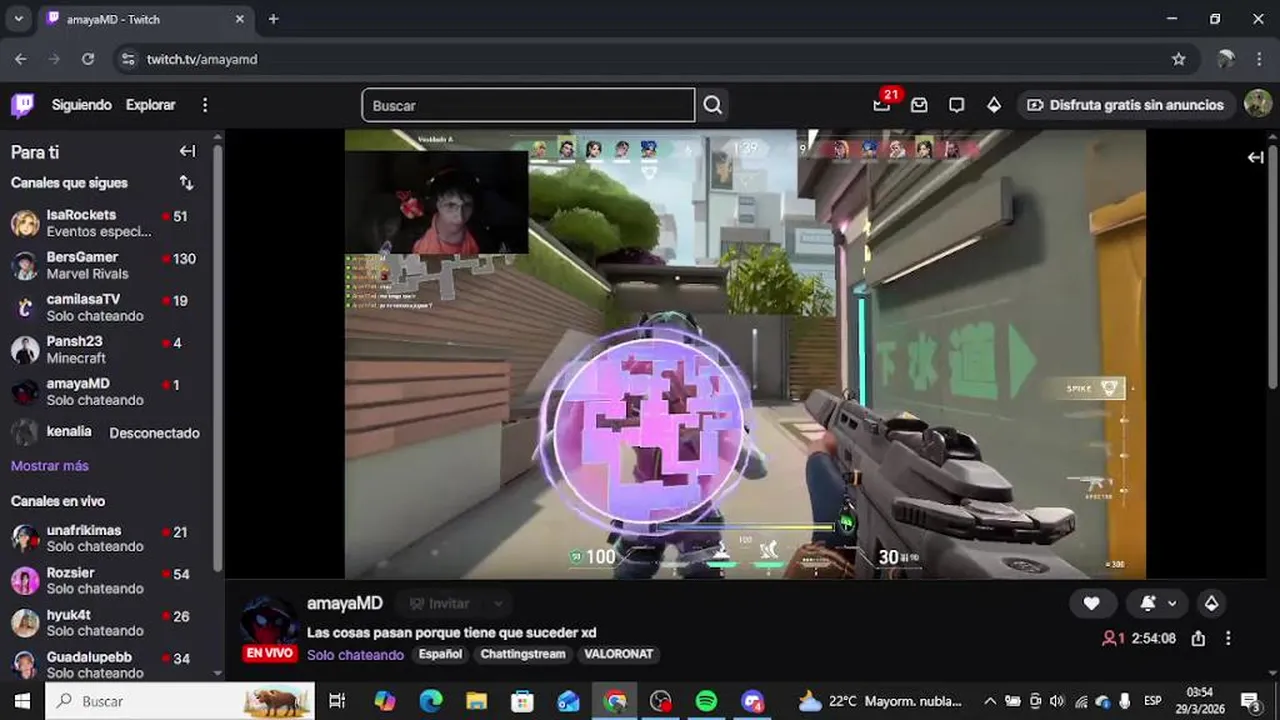The image size is (1280, 720).
Task: Click the amayaMD channel name heading
Action: pos(345,603)
